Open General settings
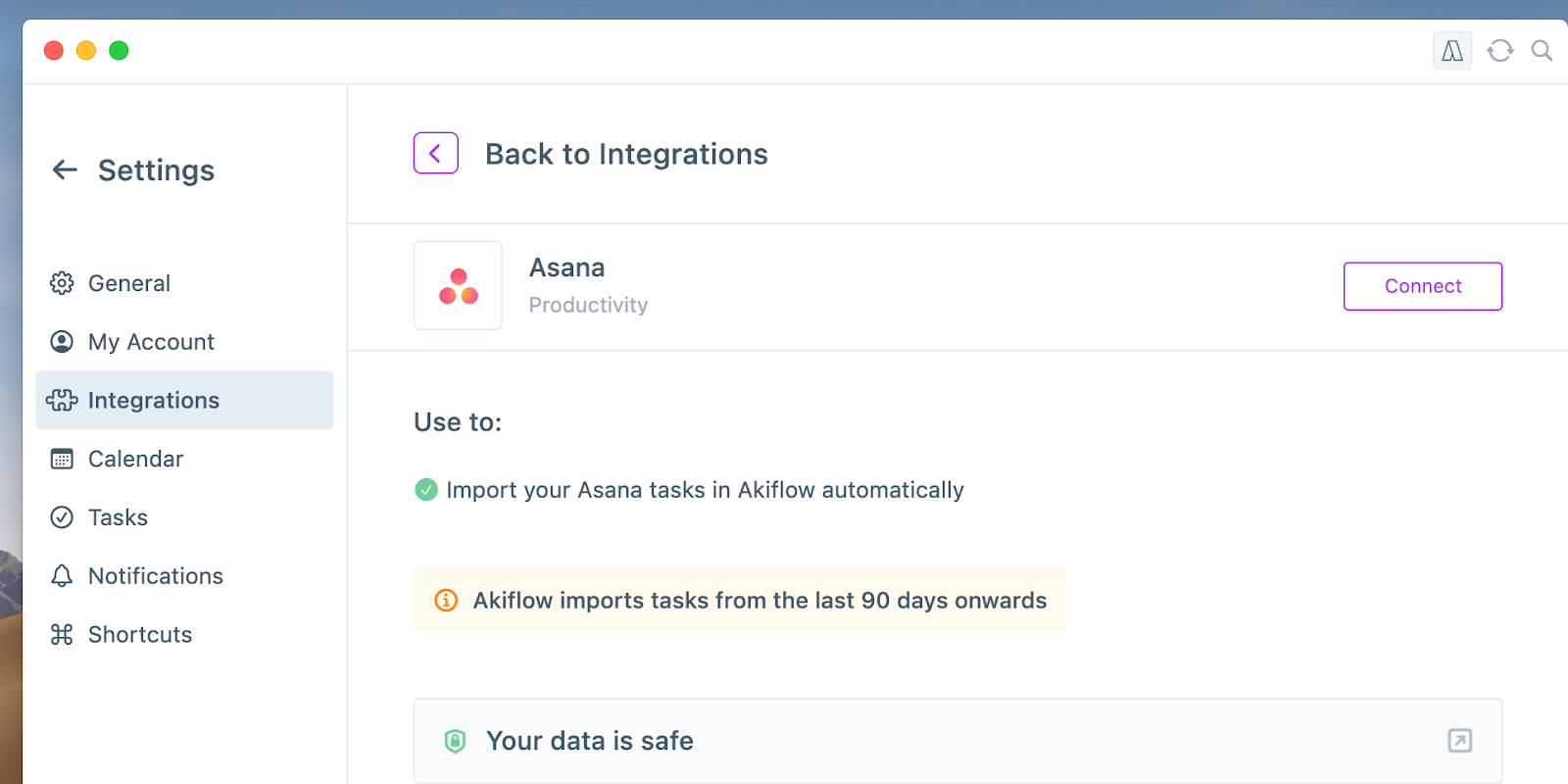This screenshot has height=784, width=1568. click(128, 283)
